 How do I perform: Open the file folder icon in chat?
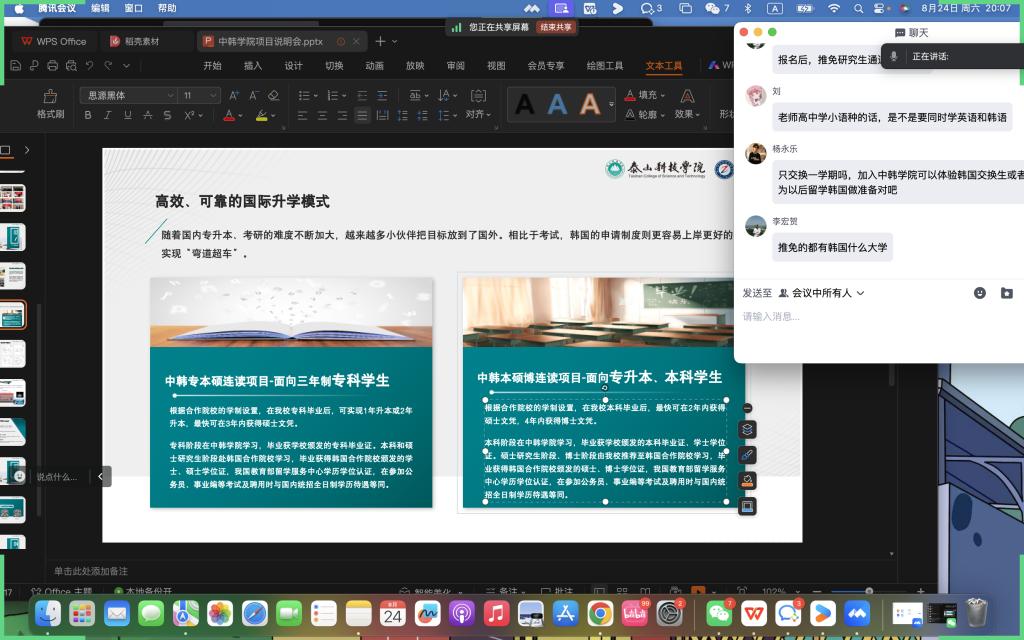pyautogui.click(x=1006, y=293)
